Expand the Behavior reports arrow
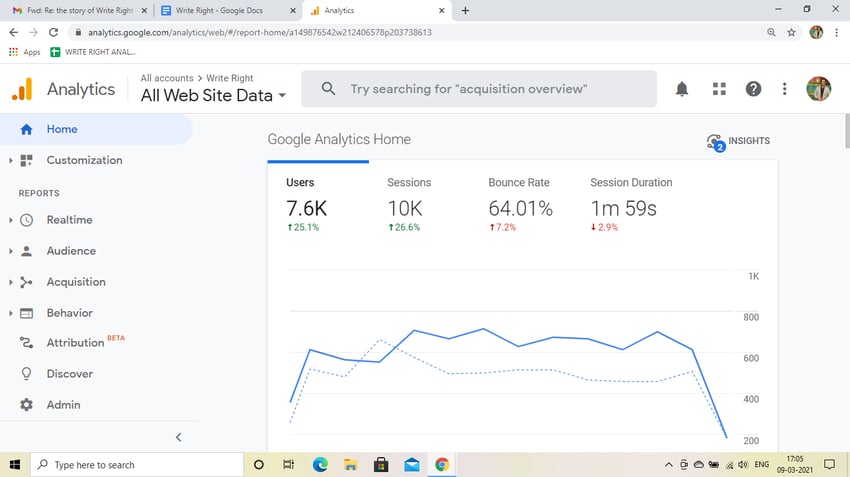Viewport: 850px width, 477px height. [x=10, y=313]
